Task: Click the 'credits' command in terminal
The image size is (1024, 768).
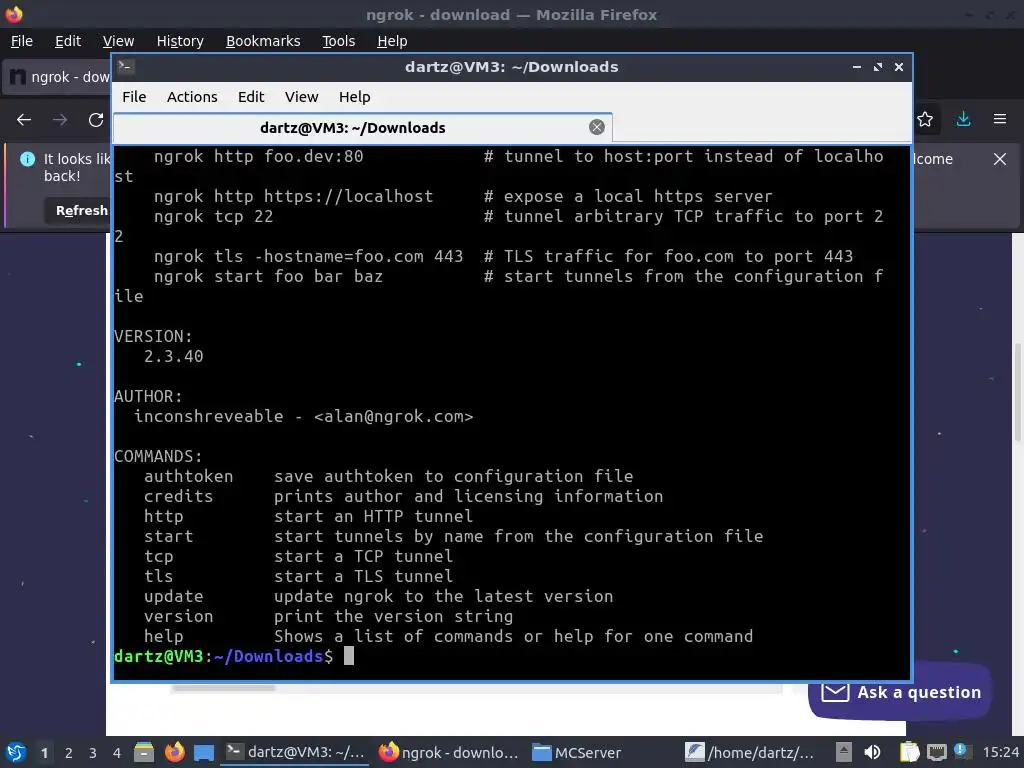Action: pos(178,496)
